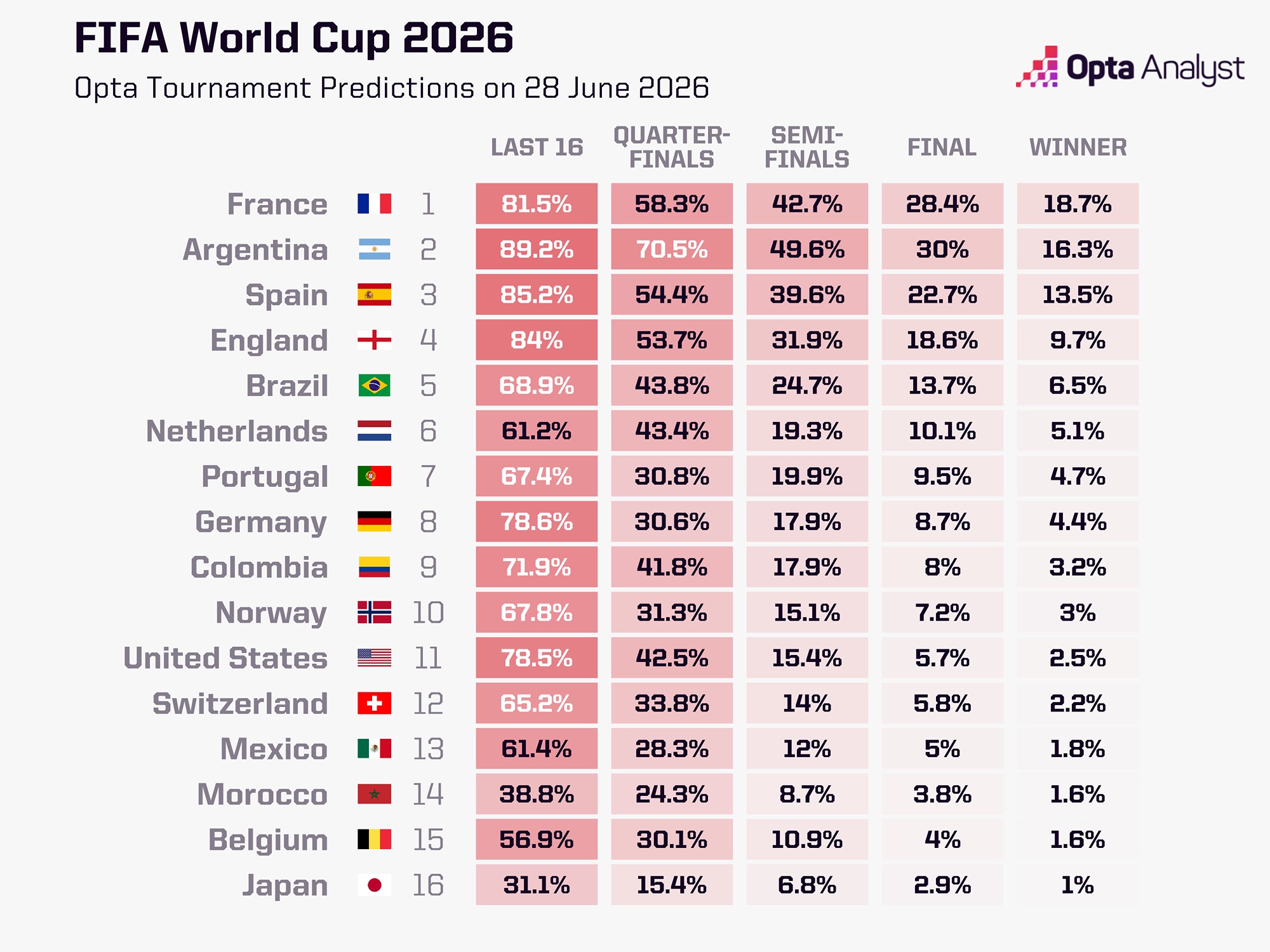Image resolution: width=1270 pixels, height=952 pixels.
Task: Click France's 18.7% winner cell
Action: (x=1078, y=204)
